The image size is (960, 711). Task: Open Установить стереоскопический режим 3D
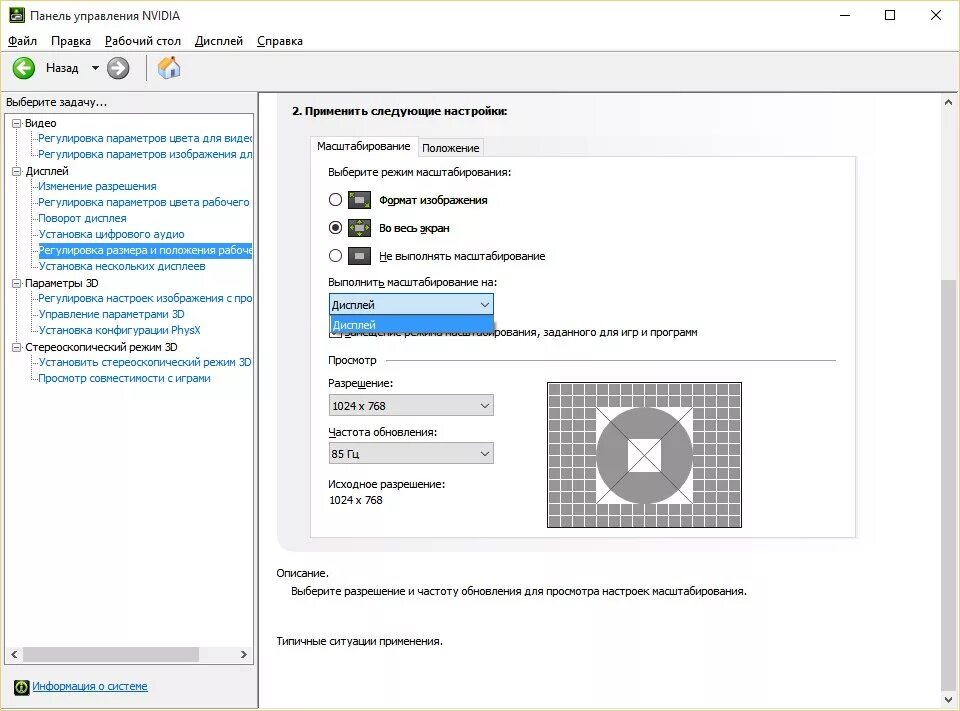[145, 363]
